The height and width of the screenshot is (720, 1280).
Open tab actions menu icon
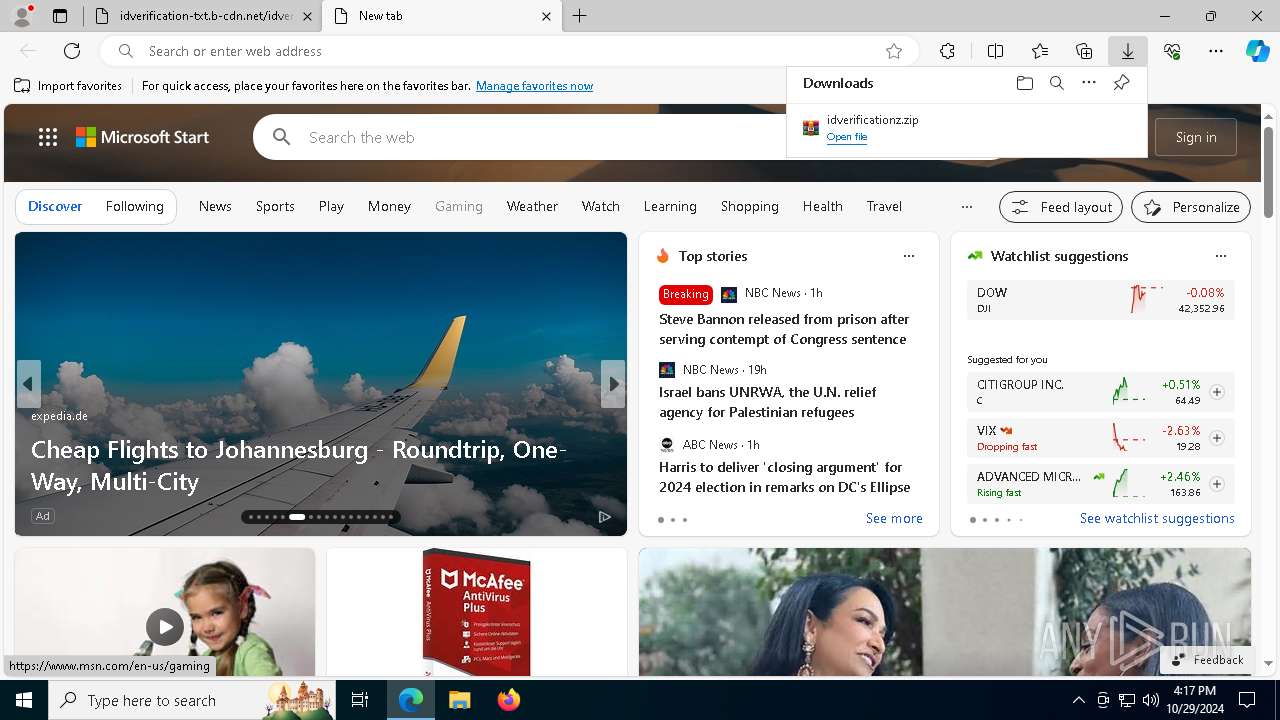60,16
